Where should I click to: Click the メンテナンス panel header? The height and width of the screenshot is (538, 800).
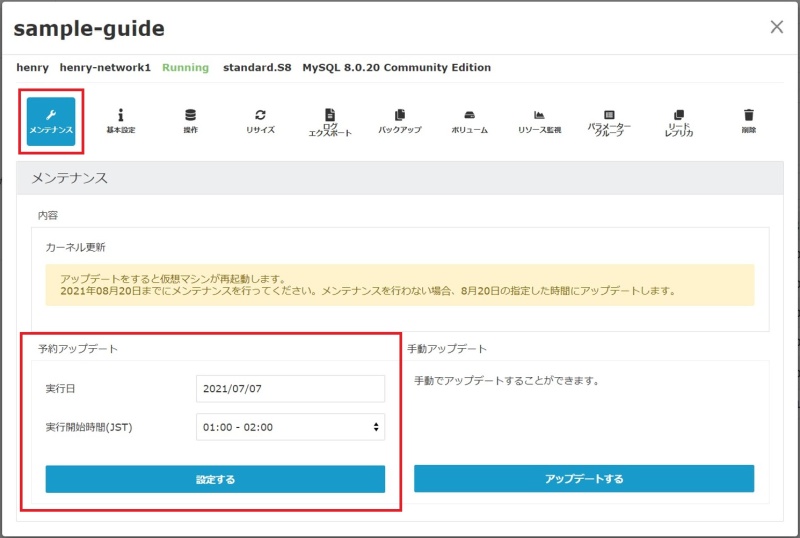400,178
